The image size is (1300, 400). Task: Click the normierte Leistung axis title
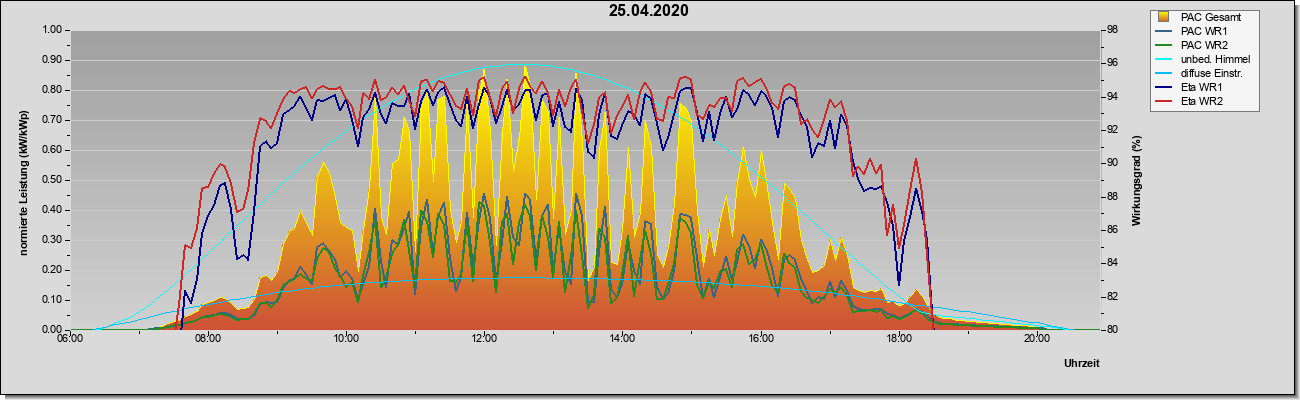(x=23, y=180)
